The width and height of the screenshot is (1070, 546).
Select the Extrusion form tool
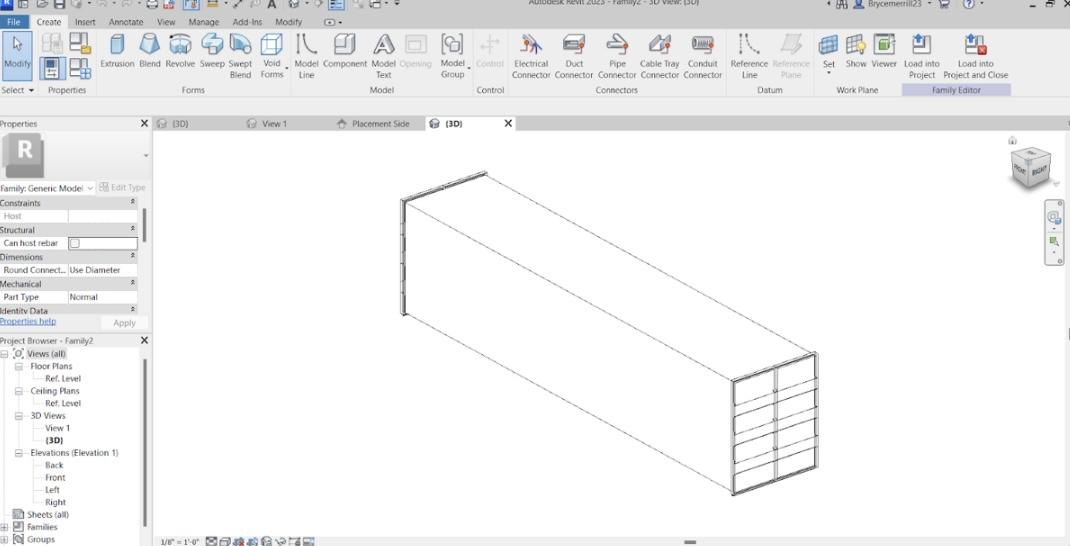click(x=117, y=52)
